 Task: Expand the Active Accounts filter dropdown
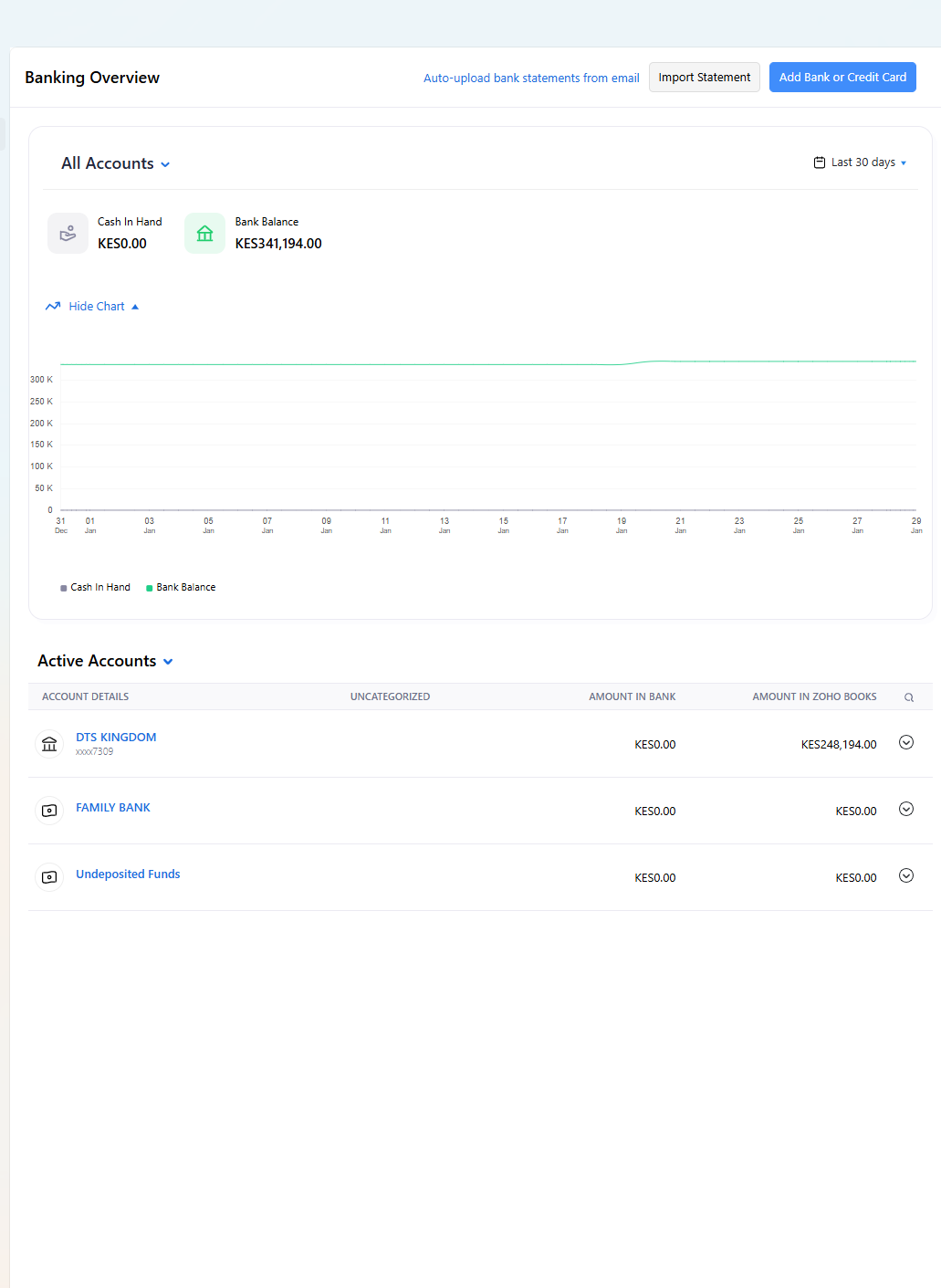(105, 662)
